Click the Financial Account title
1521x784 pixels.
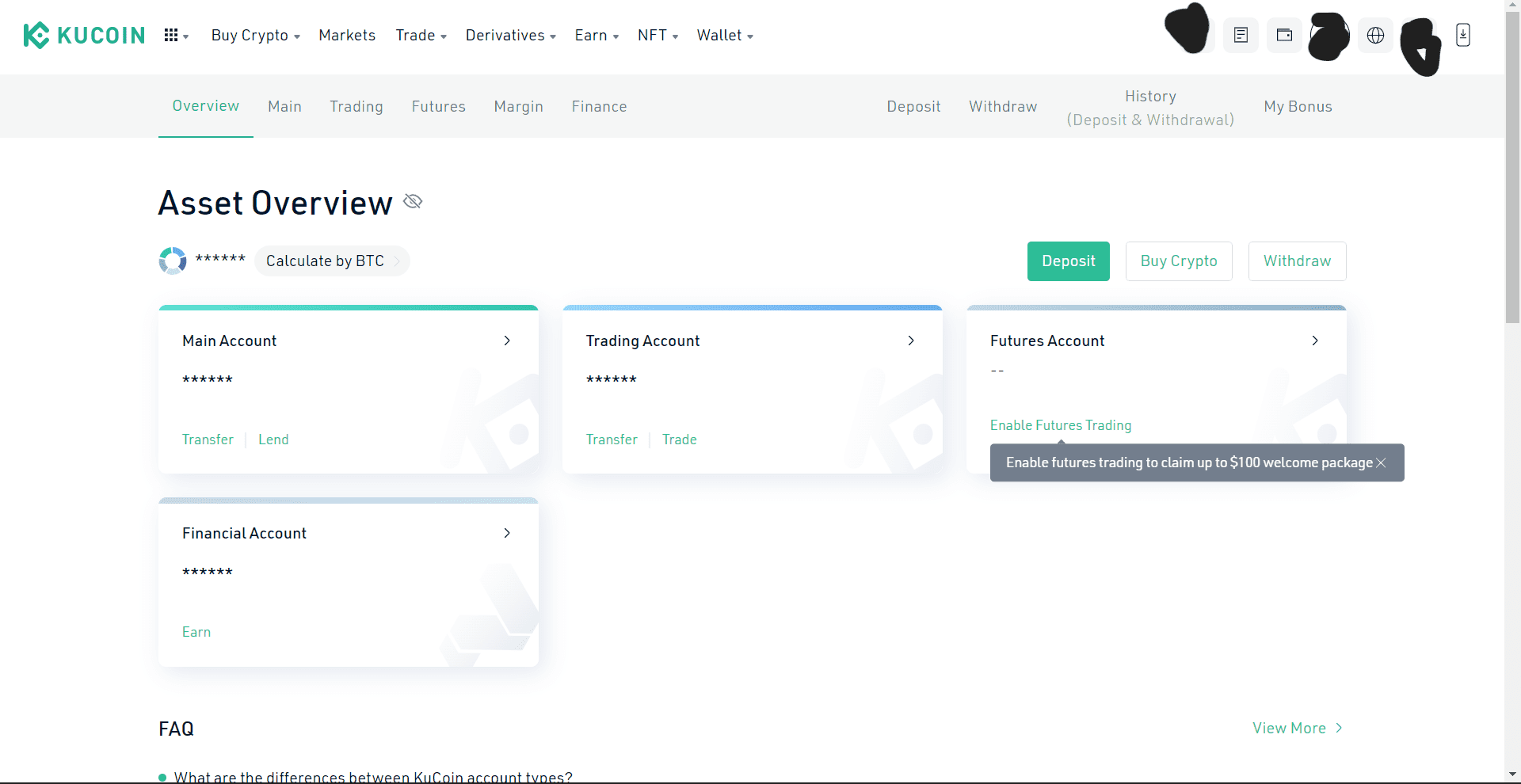(x=244, y=533)
